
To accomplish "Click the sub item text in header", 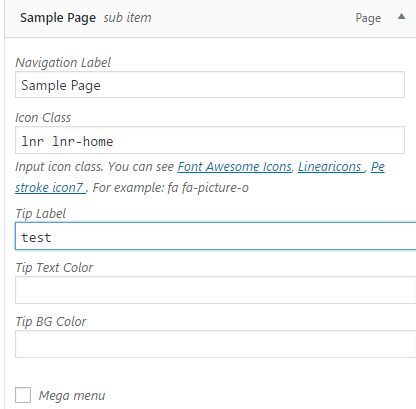I will [127, 18].
